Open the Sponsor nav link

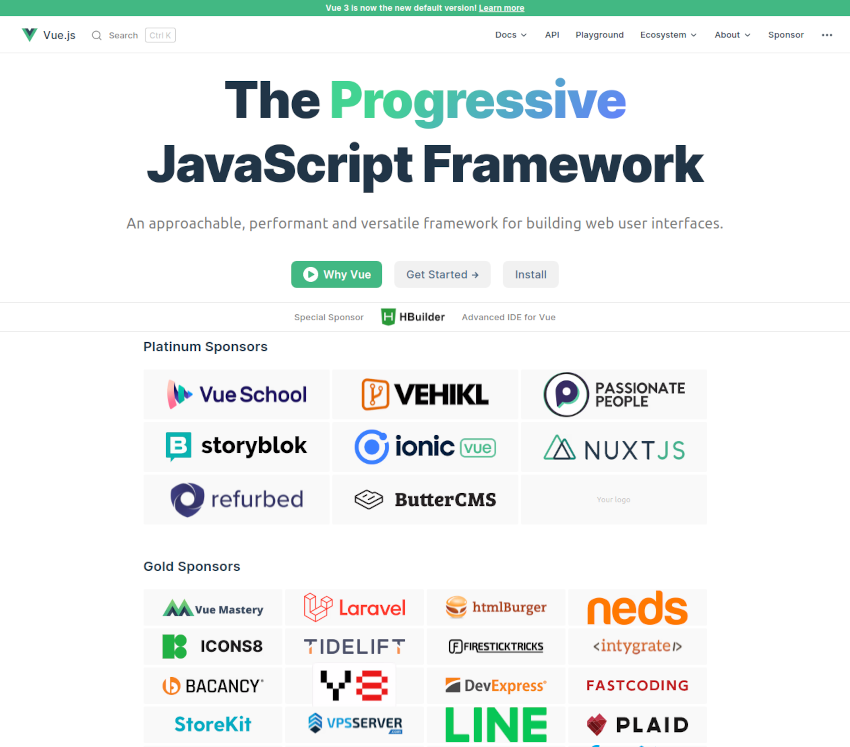click(x=785, y=35)
